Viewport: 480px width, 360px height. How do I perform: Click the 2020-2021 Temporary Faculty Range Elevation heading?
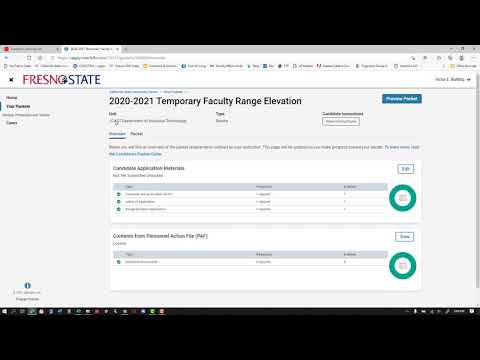tap(205, 101)
